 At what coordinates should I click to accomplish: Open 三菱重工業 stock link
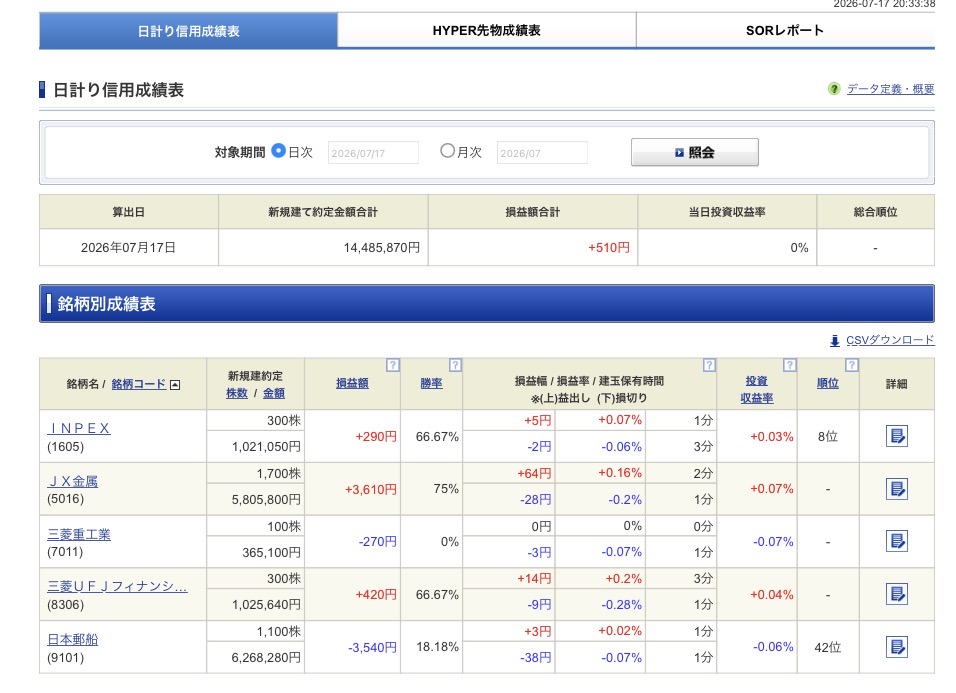pyautogui.click(x=79, y=535)
